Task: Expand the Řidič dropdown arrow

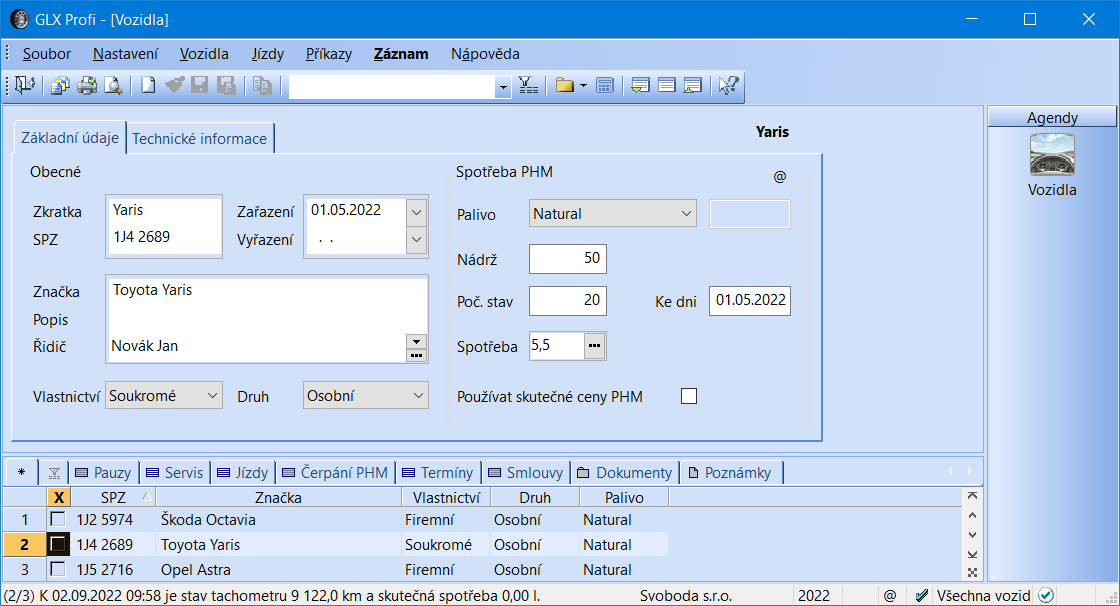Action: click(416, 341)
